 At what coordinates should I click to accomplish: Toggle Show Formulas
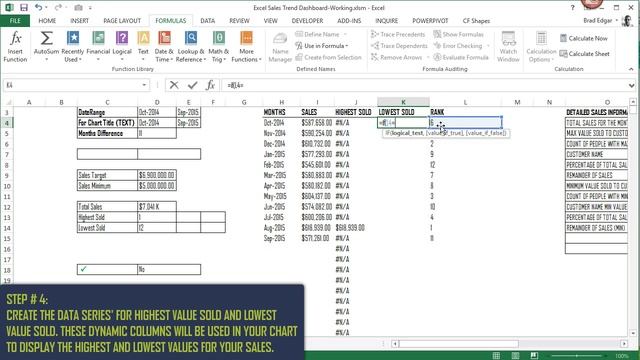click(x=458, y=34)
